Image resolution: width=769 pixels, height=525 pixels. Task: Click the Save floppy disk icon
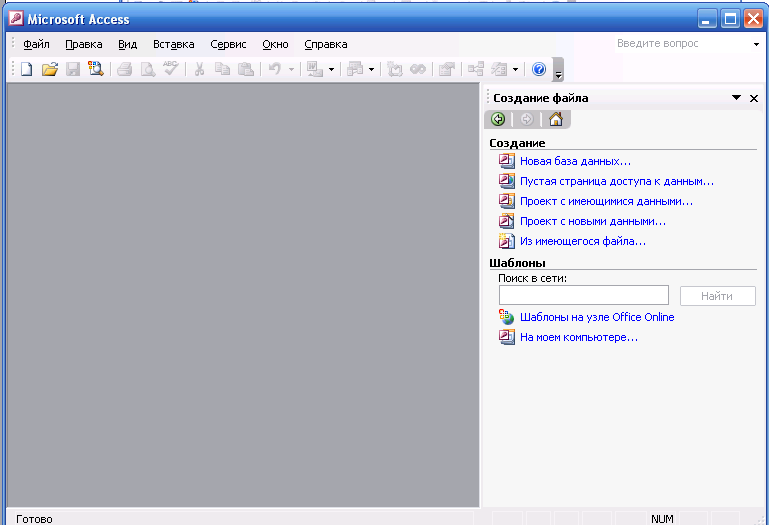point(73,69)
